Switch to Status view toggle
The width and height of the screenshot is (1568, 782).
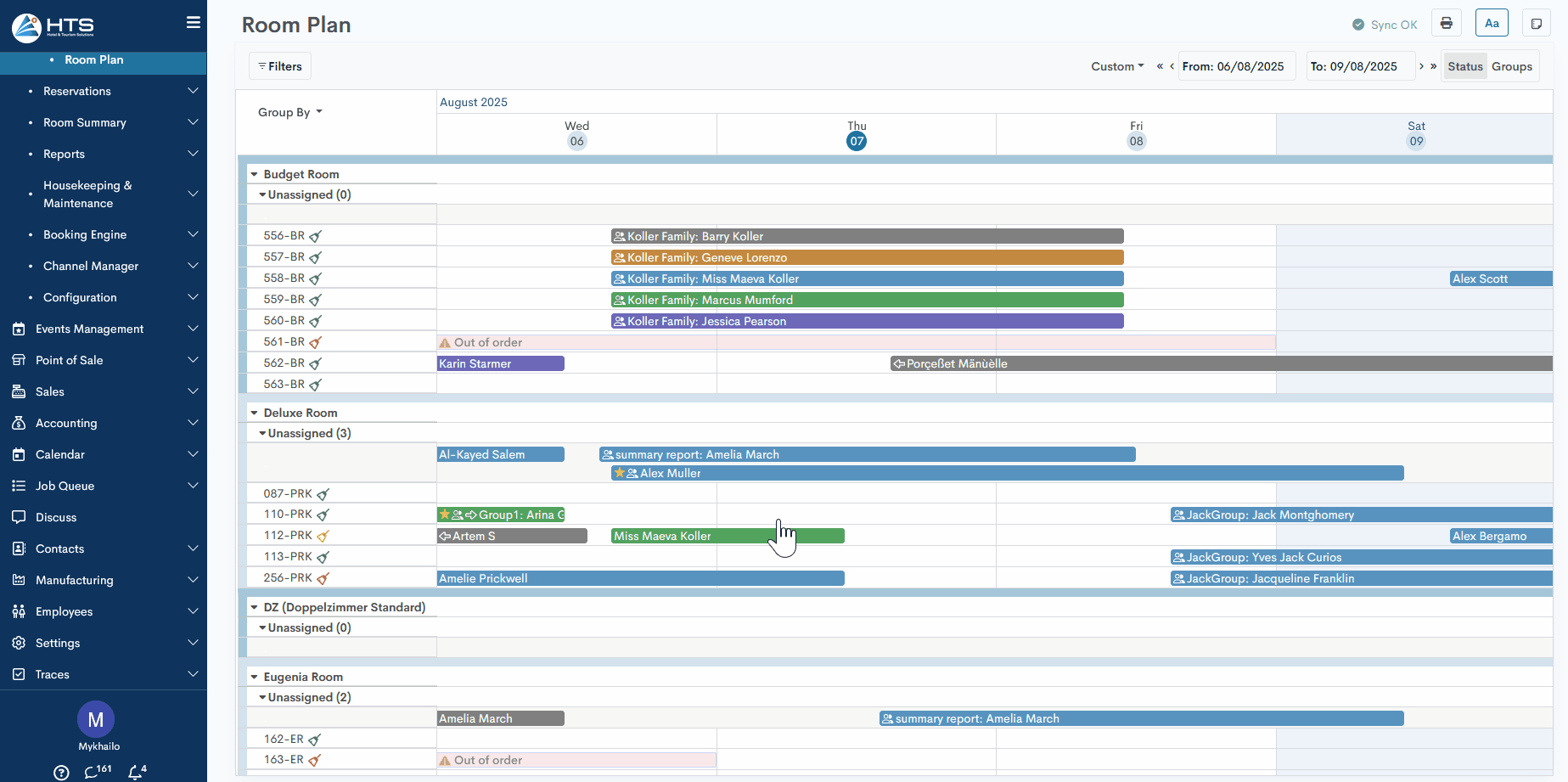(1464, 66)
